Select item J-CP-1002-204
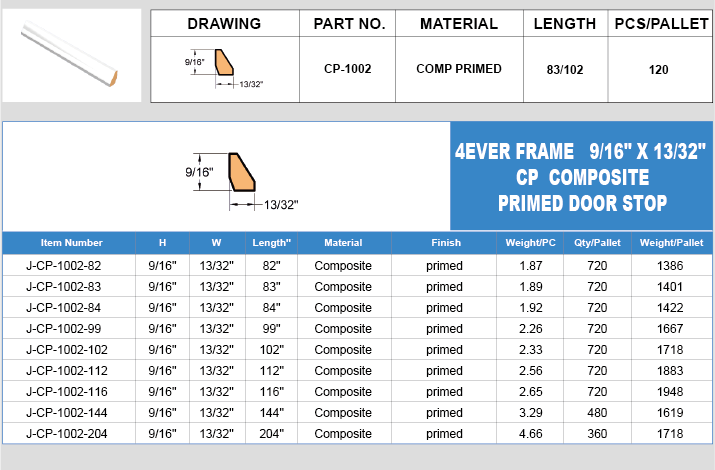Image resolution: width=715 pixels, height=470 pixels. [67, 434]
